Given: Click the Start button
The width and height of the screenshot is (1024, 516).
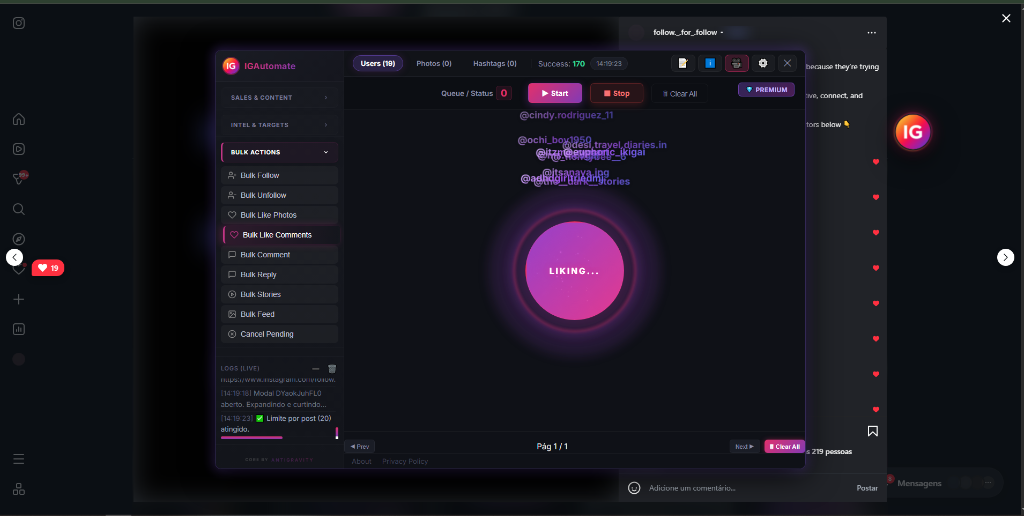Looking at the screenshot, I should coord(555,93).
